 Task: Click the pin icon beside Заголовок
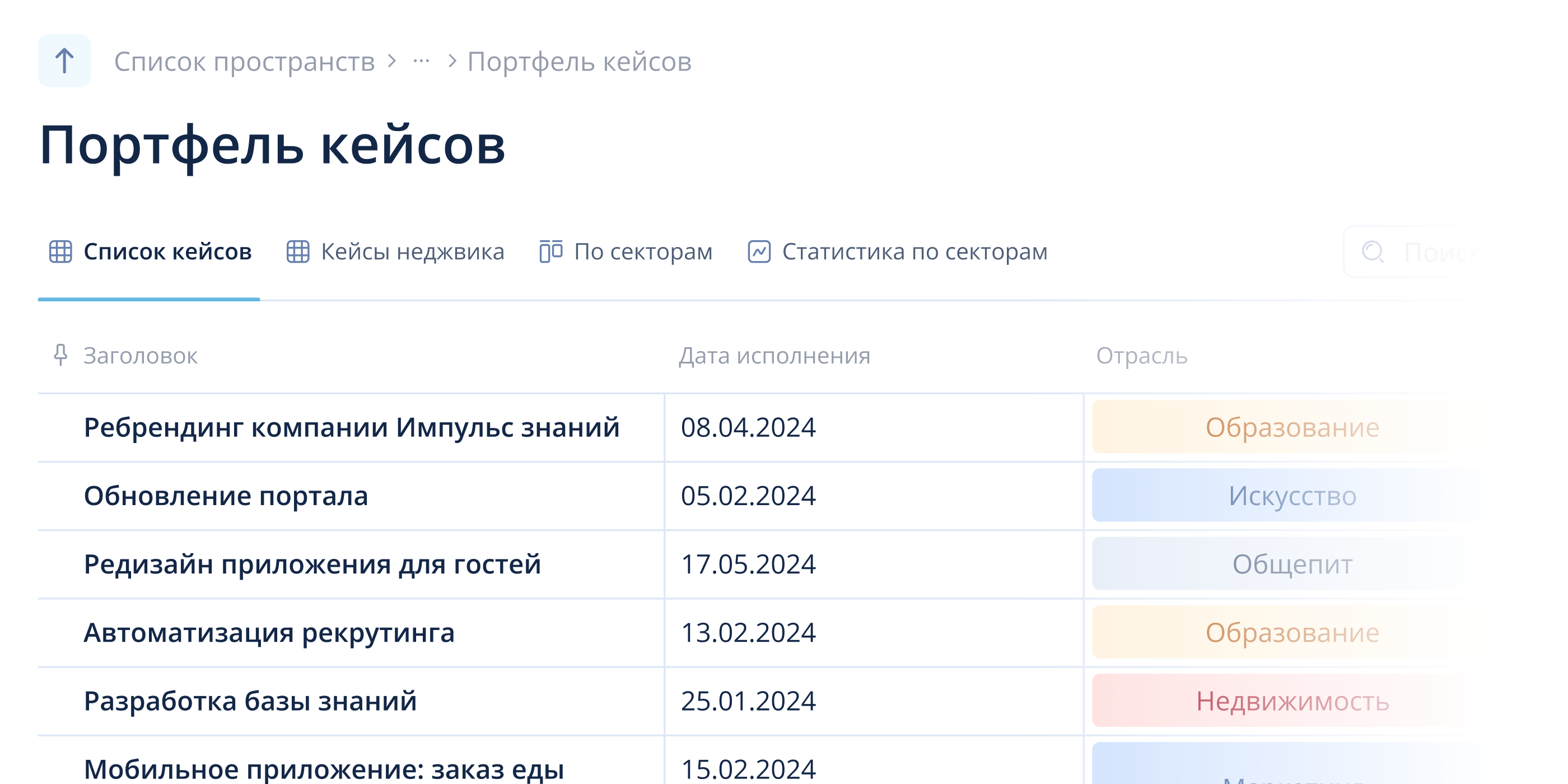point(60,355)
